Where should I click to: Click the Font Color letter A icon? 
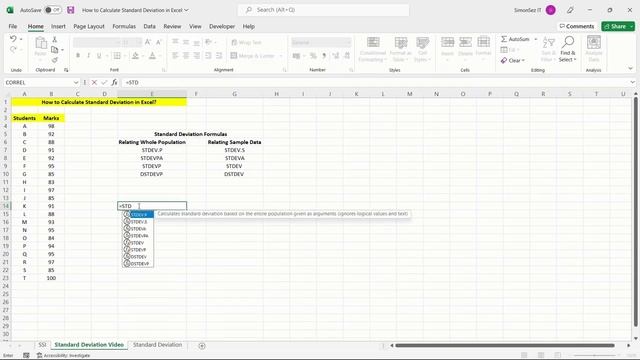152,56
